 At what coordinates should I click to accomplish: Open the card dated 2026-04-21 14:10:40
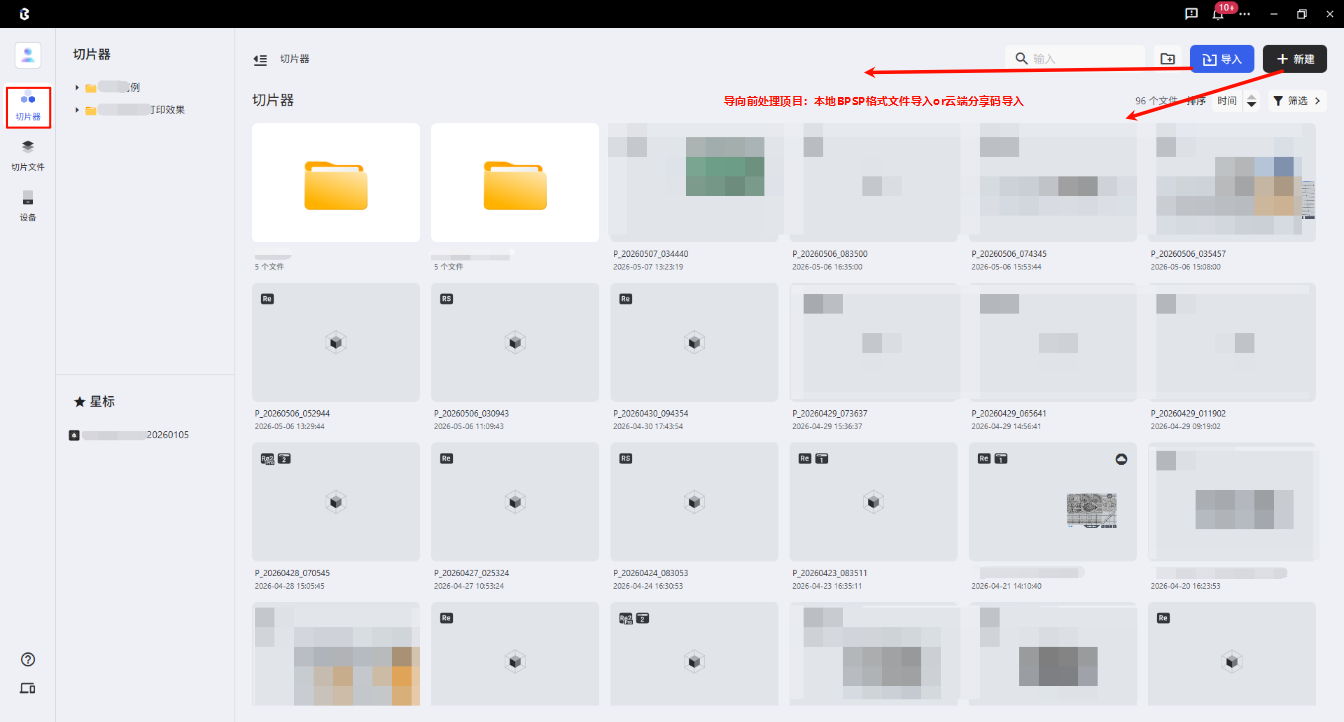tap(1053, 502)
